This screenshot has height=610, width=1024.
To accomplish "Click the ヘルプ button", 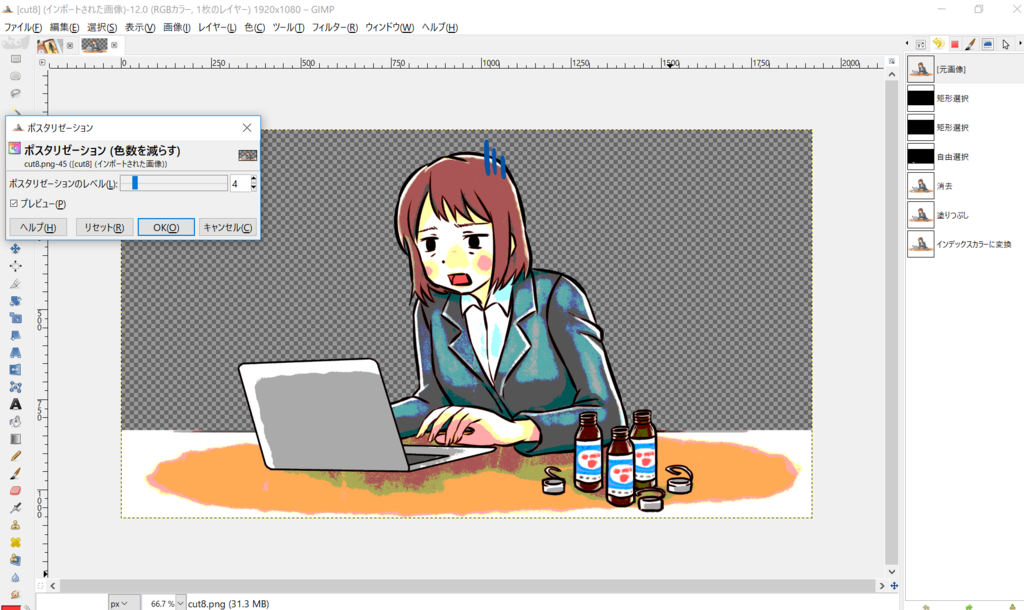I will tap(38, 227).
